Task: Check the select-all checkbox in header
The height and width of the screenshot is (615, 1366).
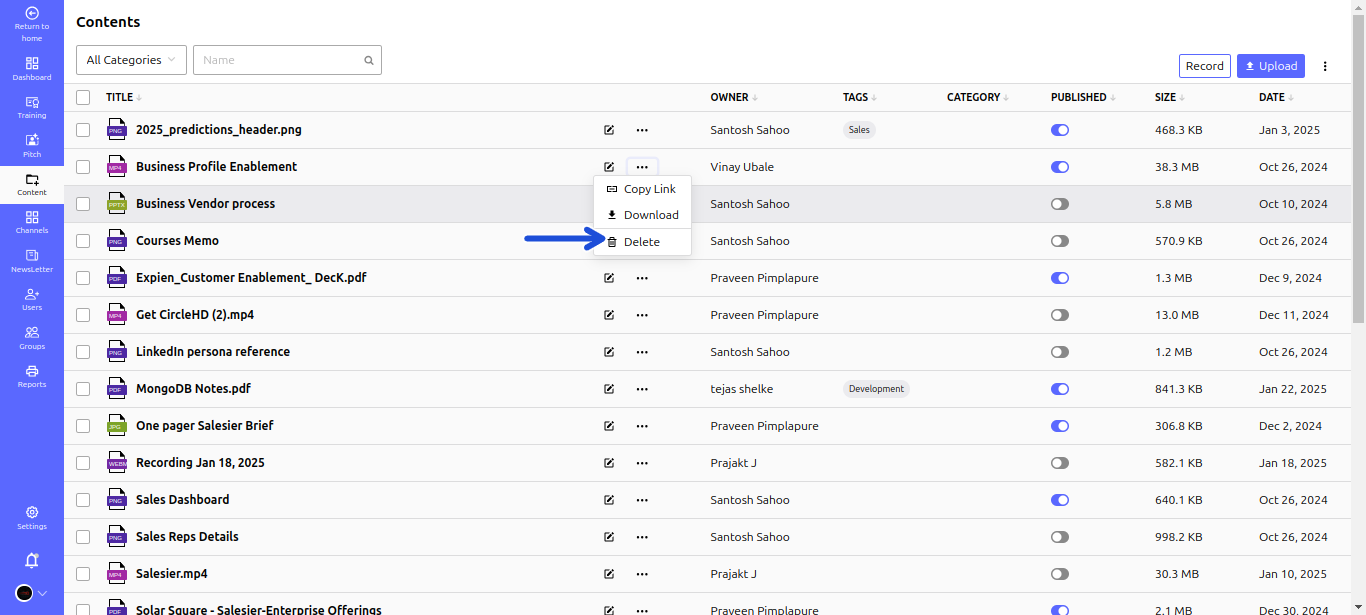Action: click(83, 97)
